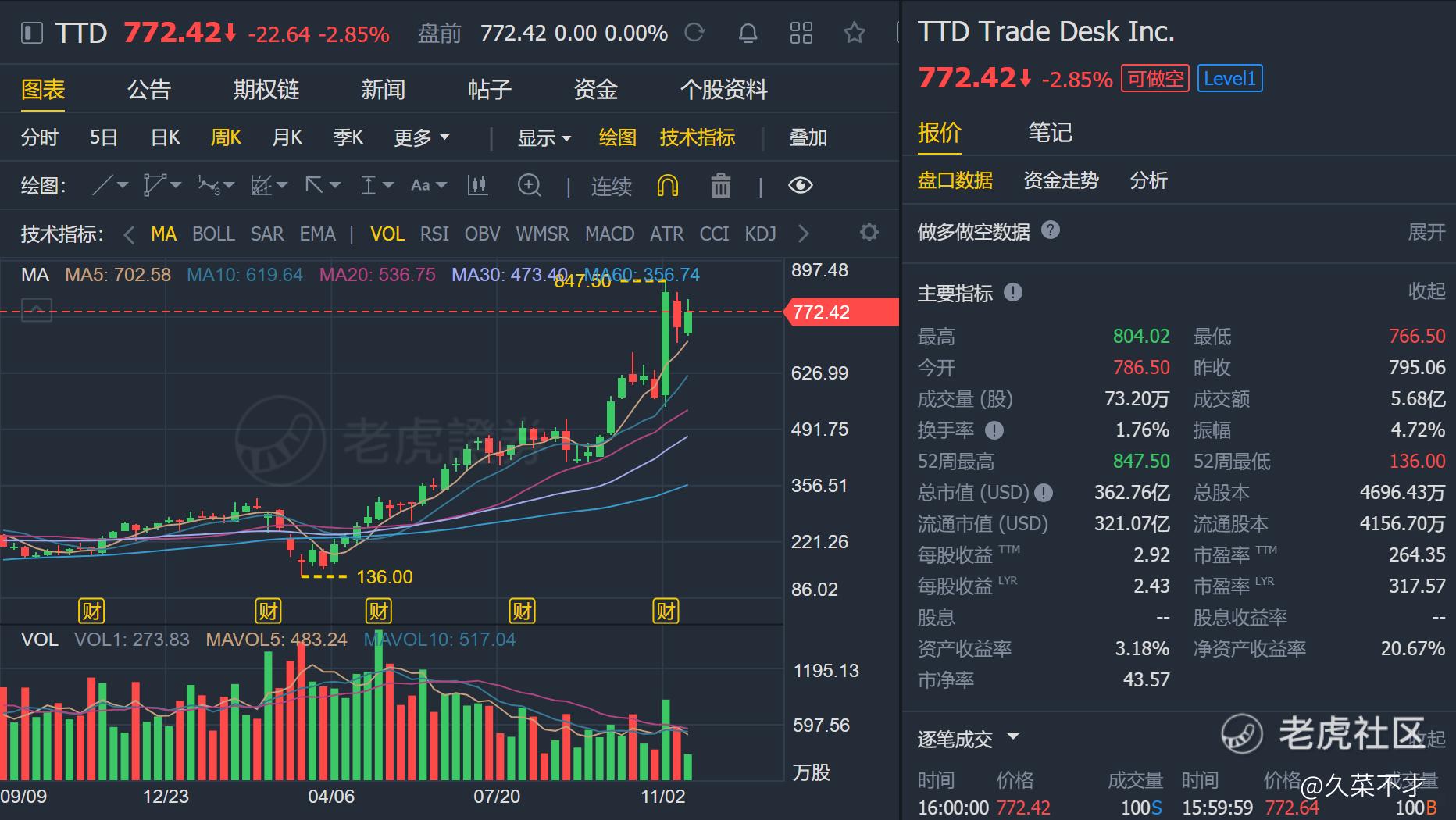Switch to the 公告 tab

pos(148,89)
